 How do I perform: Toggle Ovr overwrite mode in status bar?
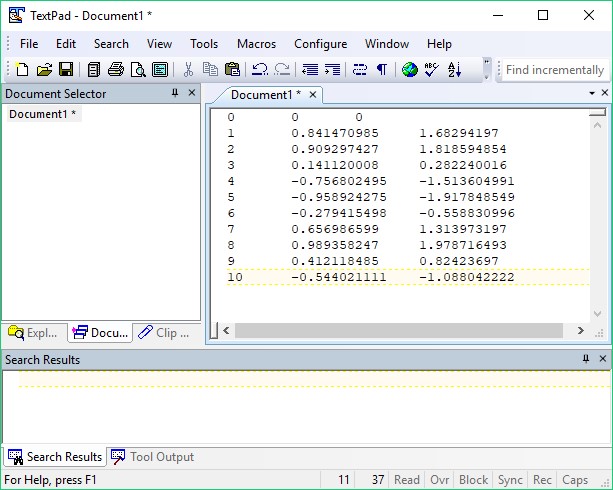(440, 480)
